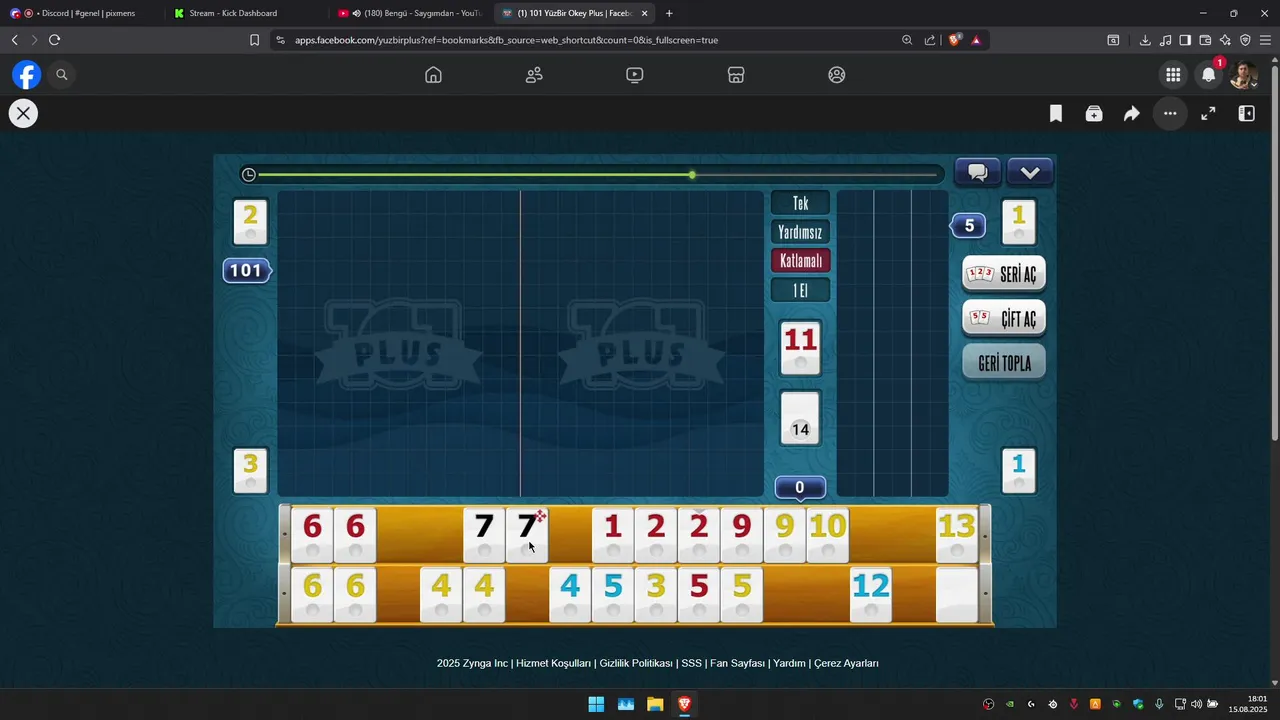Open Facebook Home tab
Viewport: 1280px width, 720px height.
tap(433, 75)
